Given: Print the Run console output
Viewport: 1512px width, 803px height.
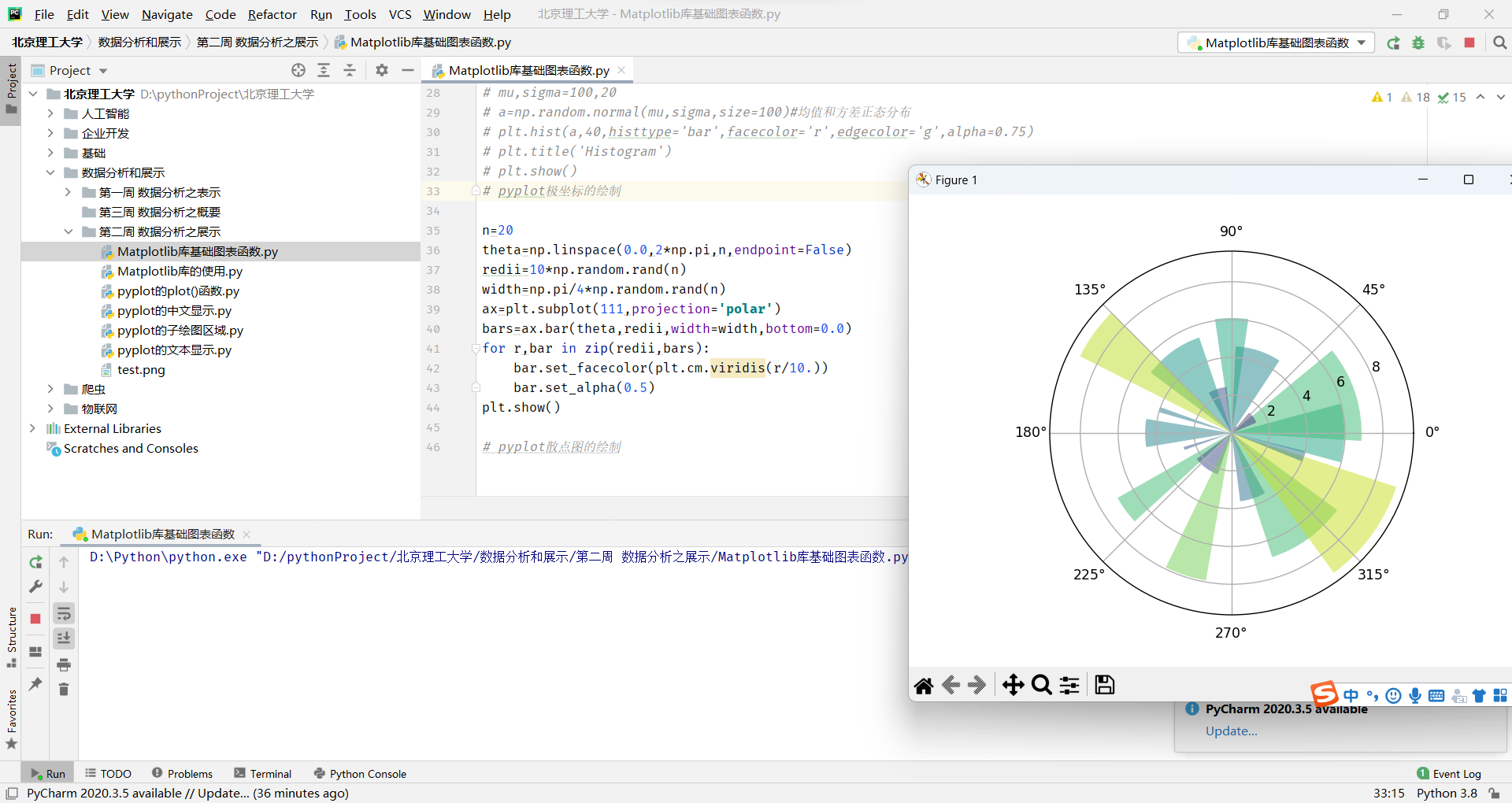Looking at the screenshot, I should click(x=64, y=665).
